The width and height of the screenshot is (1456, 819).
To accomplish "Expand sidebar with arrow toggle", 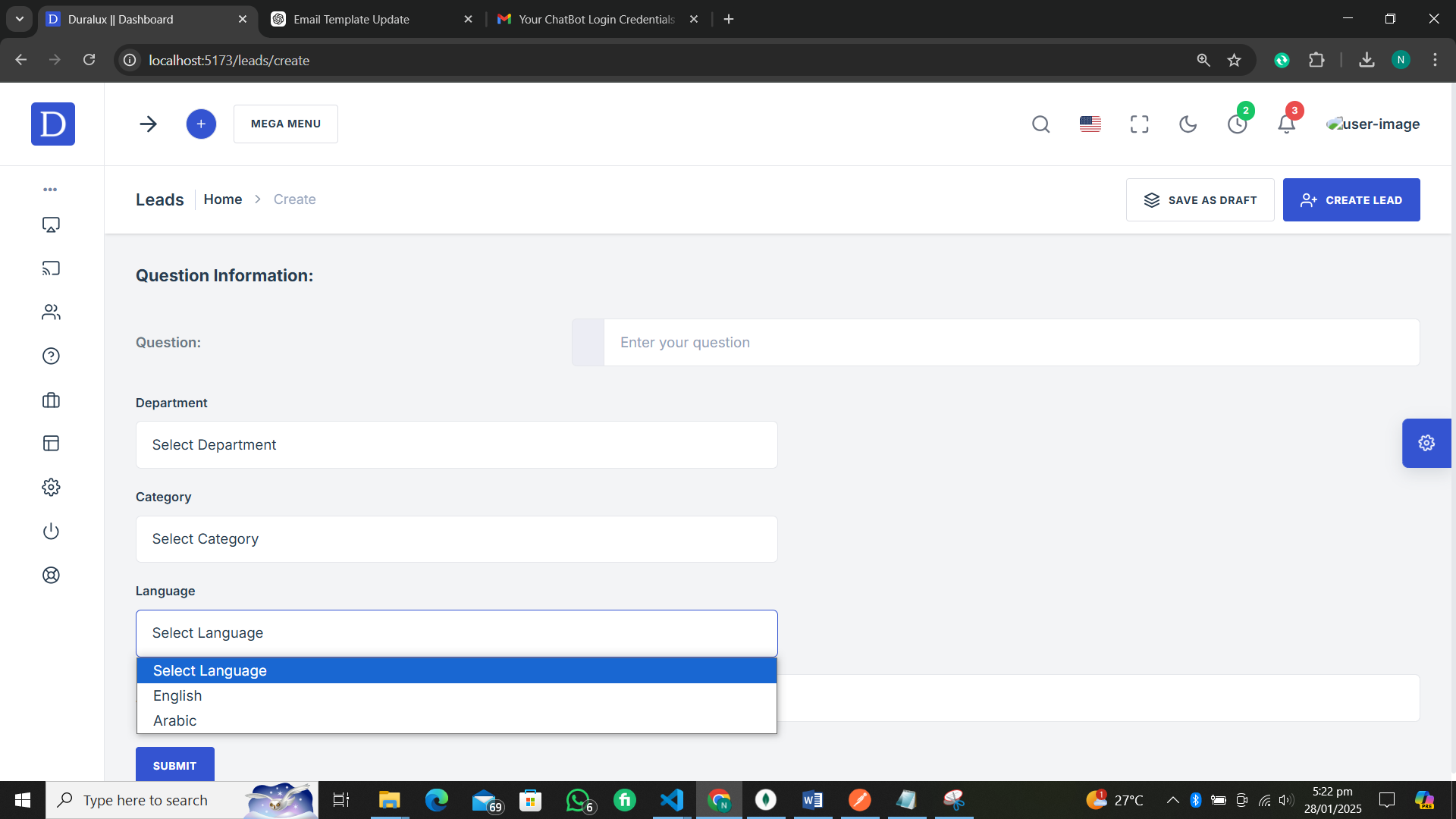I will click(148, 124).
